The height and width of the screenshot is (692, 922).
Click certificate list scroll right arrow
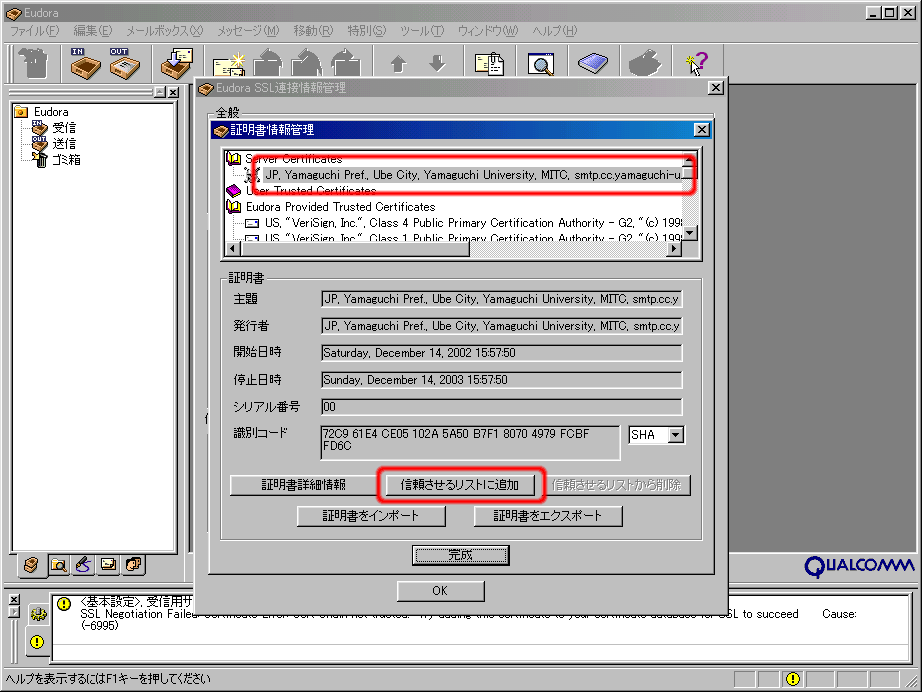(x=674, y=249)
